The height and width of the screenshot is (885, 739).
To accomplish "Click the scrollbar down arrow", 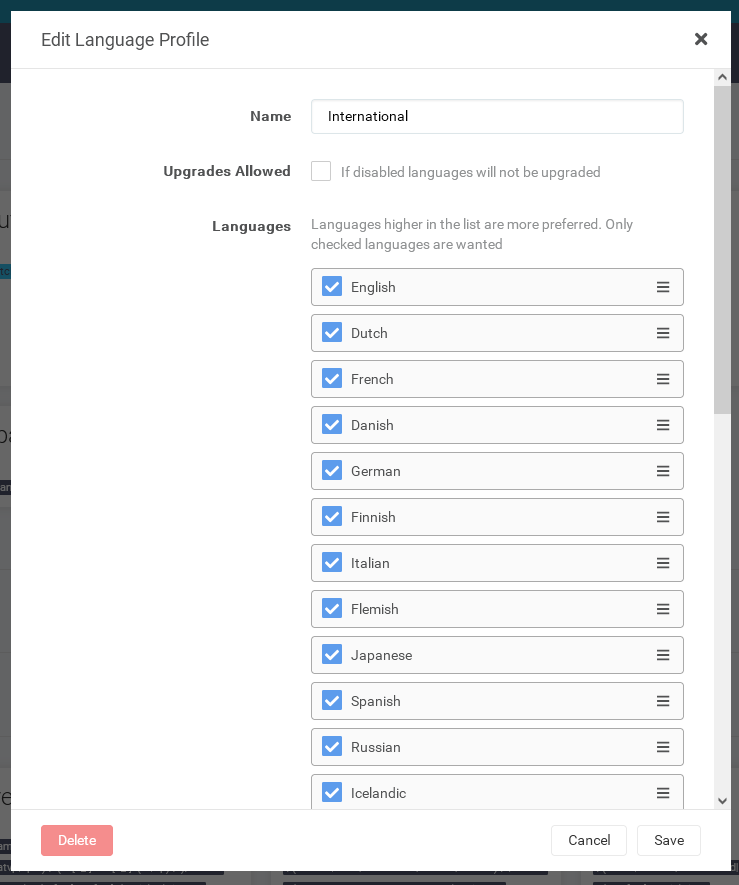I will (x=722, y=800).
